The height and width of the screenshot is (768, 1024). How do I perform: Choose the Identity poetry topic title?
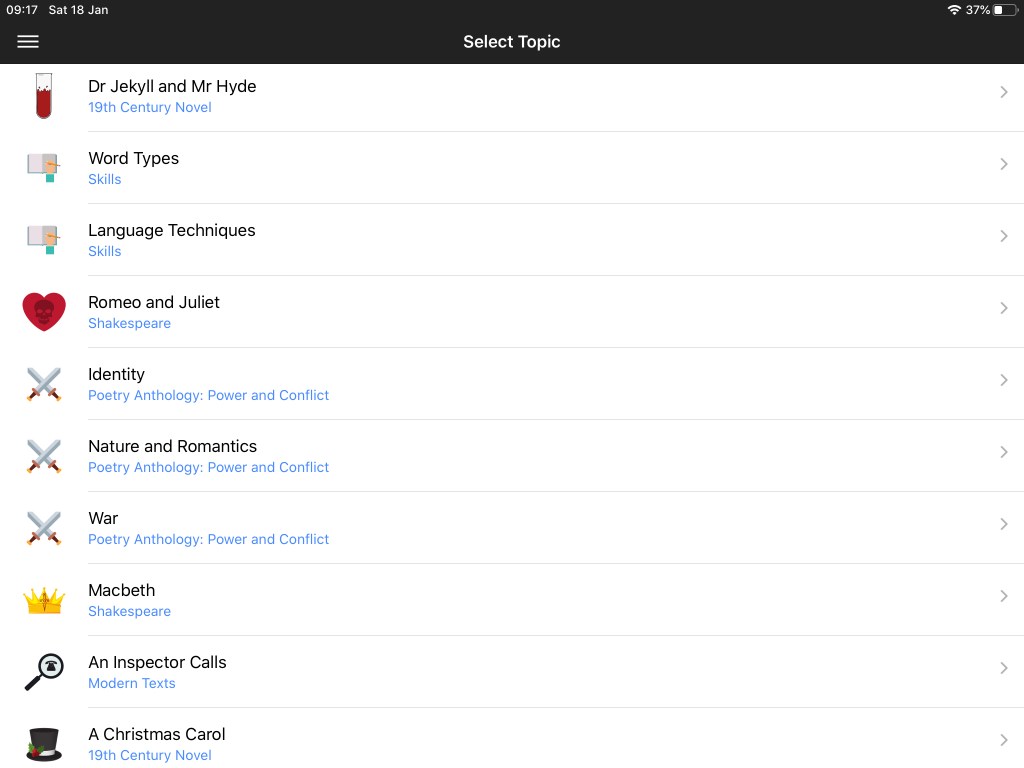(x=116, y=374)
